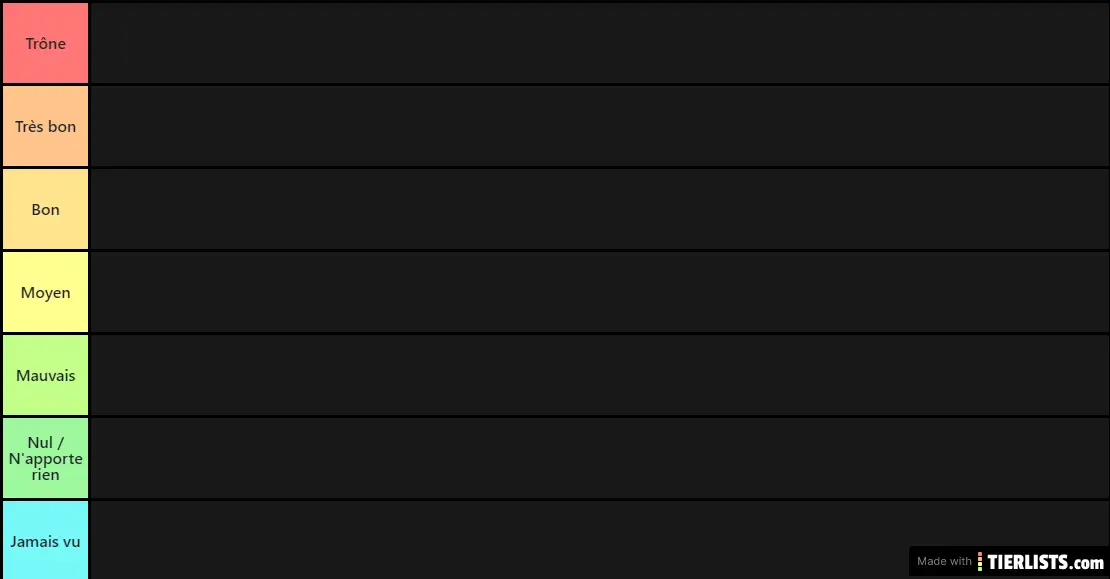Select the orange Très bon tier label

pyautogui.click(x=46, y=126)
